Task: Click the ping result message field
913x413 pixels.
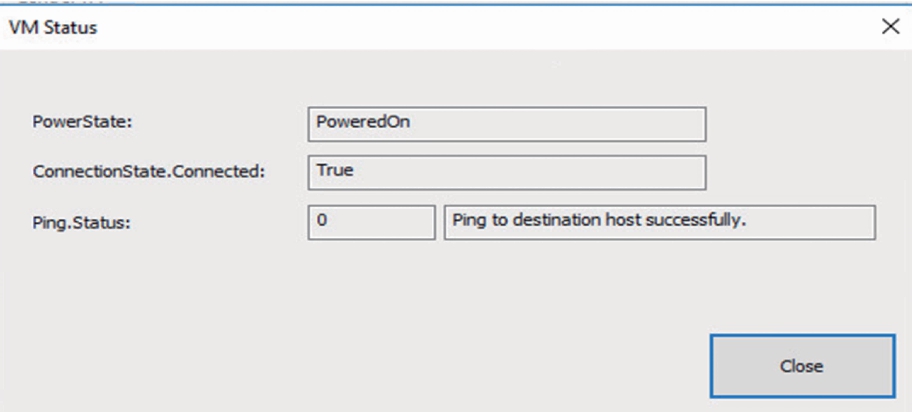Action: click(659, 222)
